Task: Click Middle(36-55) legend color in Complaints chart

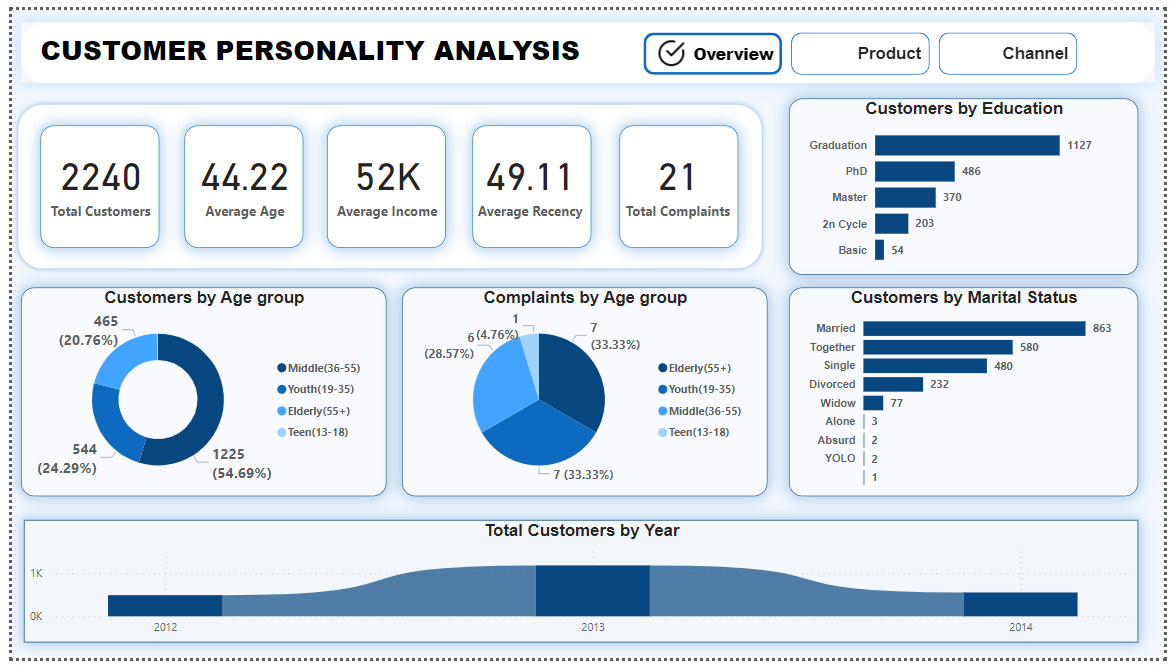Action: coord(663,411)
